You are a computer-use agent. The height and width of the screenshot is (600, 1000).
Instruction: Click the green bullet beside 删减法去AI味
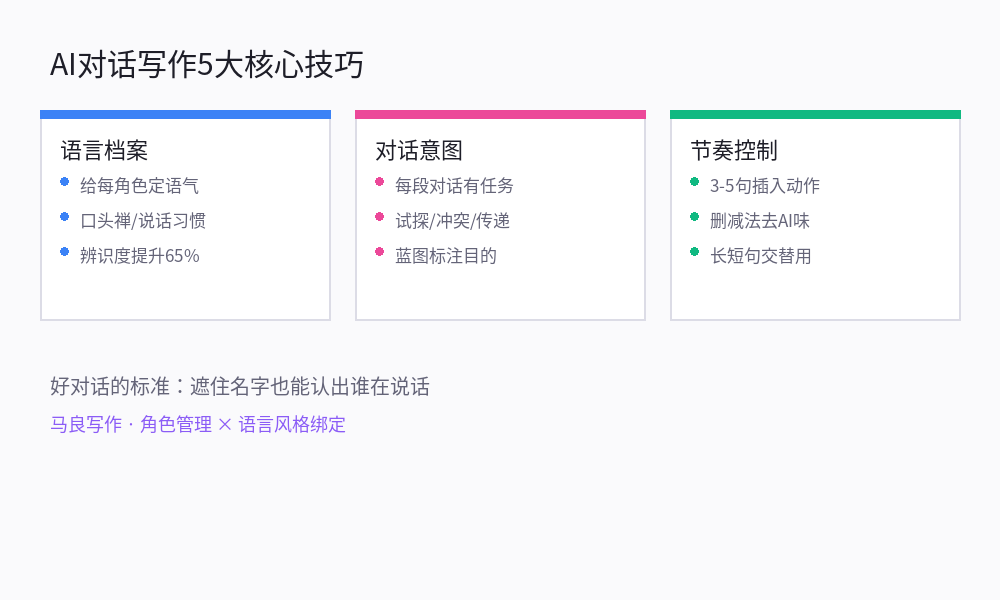coord(694,217)
